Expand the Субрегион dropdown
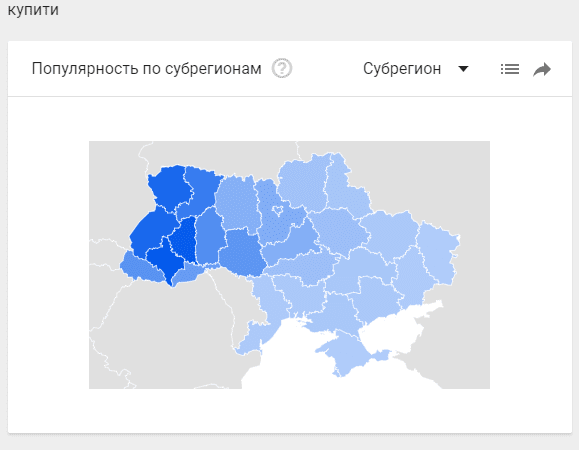The image size is (579, 450). (x=416, y=69)
